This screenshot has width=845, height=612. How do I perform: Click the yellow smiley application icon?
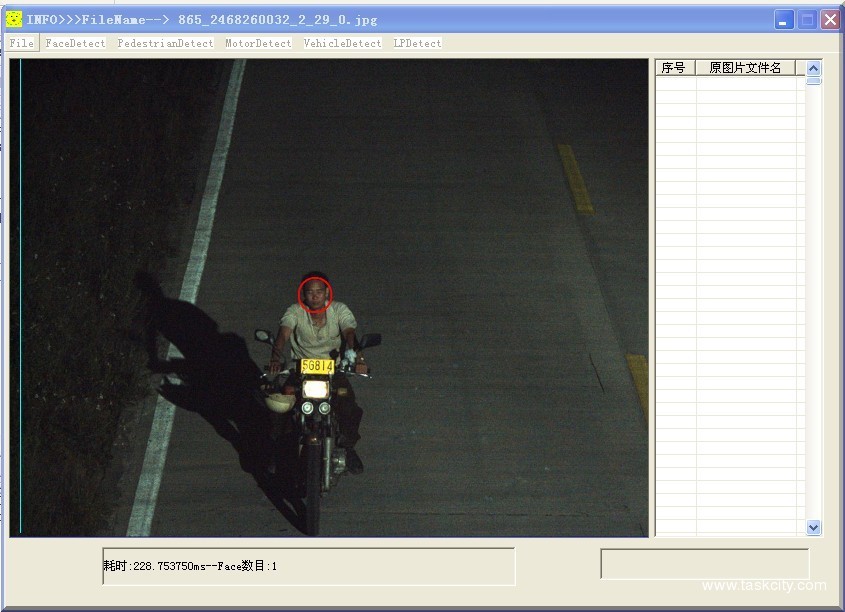pyautogui.click(x=14, y=19)
